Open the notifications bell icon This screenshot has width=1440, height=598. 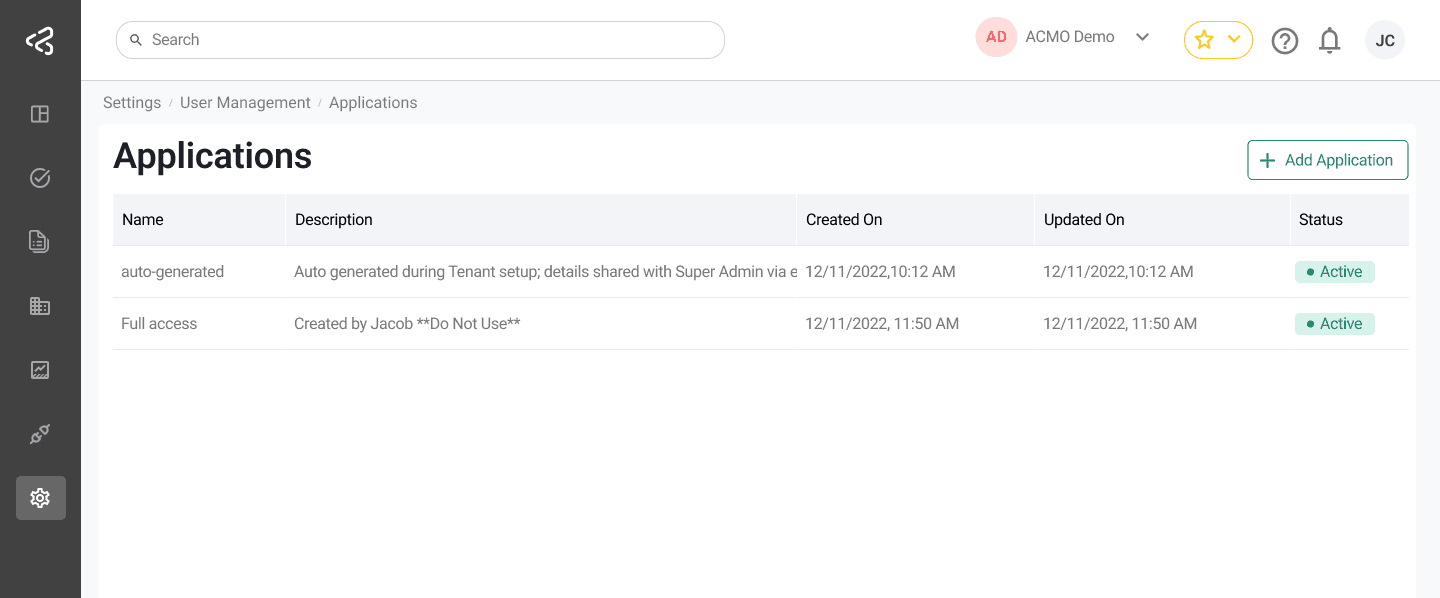pyautogui.click(x=1329, y=40)
